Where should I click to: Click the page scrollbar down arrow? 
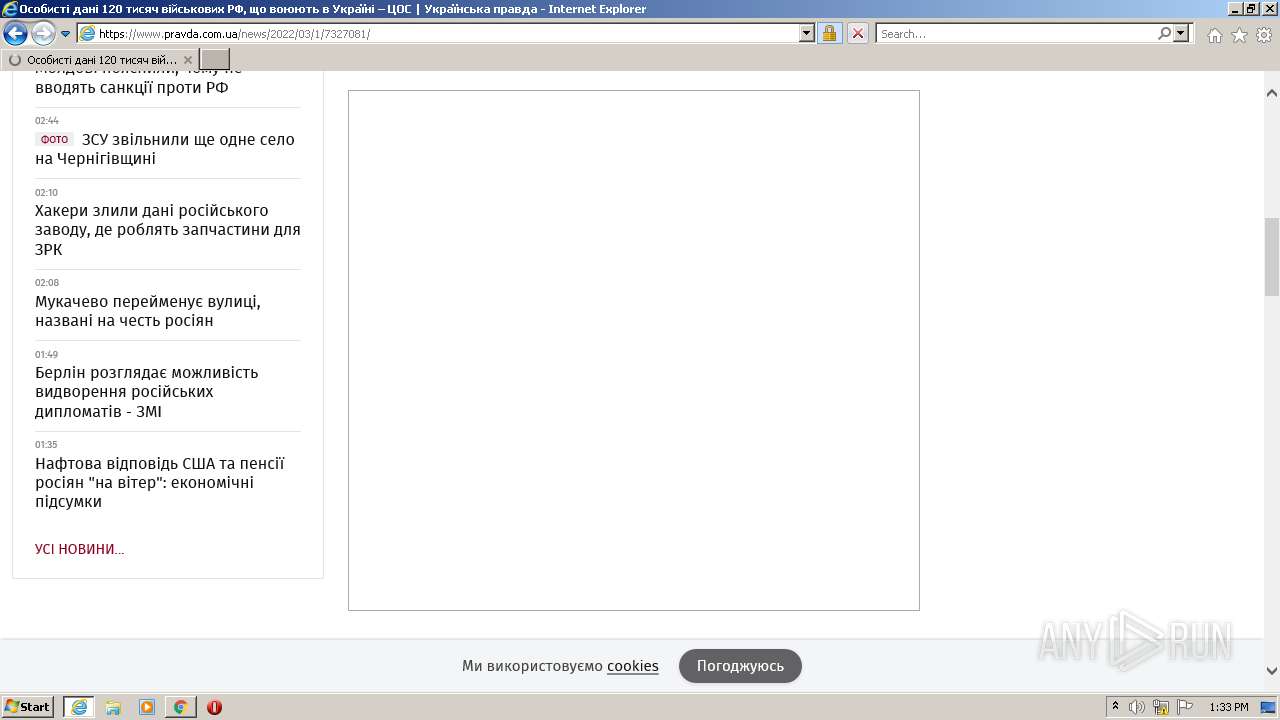1272,671
